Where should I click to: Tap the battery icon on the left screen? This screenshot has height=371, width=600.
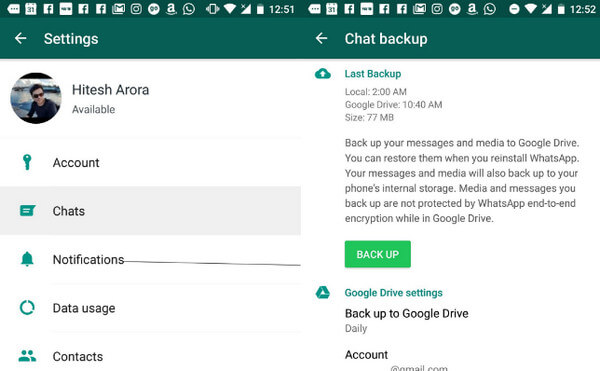(260, 9)
